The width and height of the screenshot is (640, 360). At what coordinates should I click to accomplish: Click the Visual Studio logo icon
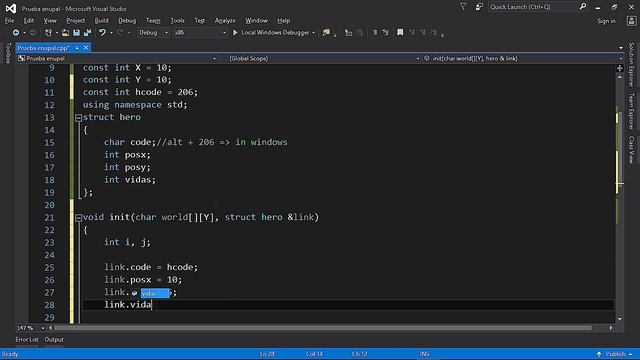(11, 8)
